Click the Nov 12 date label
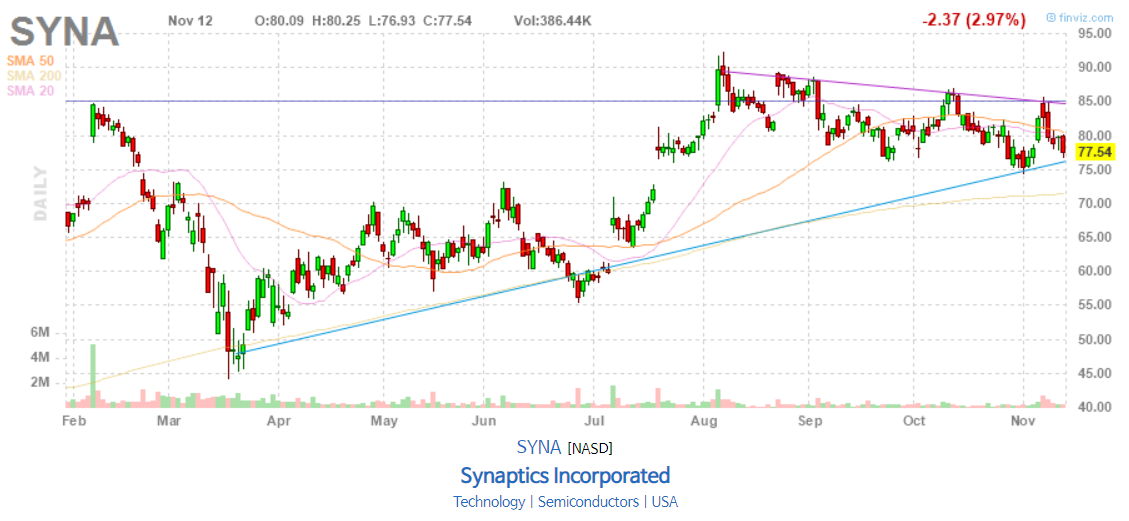 [190, 21]
